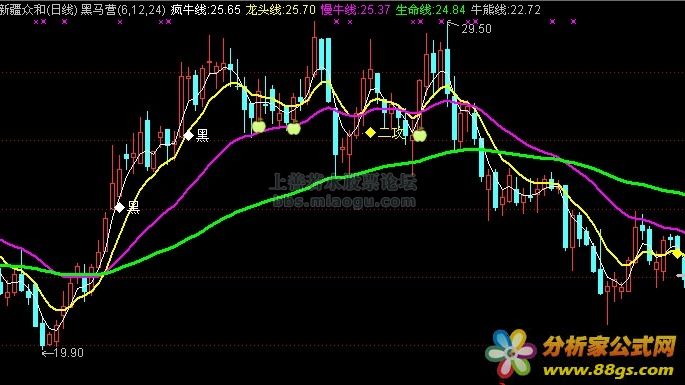Screen dimensions: 685x385
Task: Click the yellow diamond 二攻 marker
Action: click(370, 132)
